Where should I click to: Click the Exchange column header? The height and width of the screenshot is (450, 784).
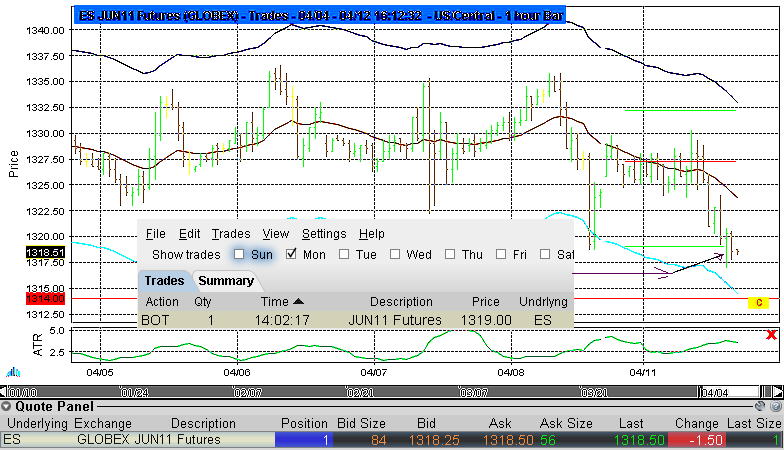coord(103,424)
